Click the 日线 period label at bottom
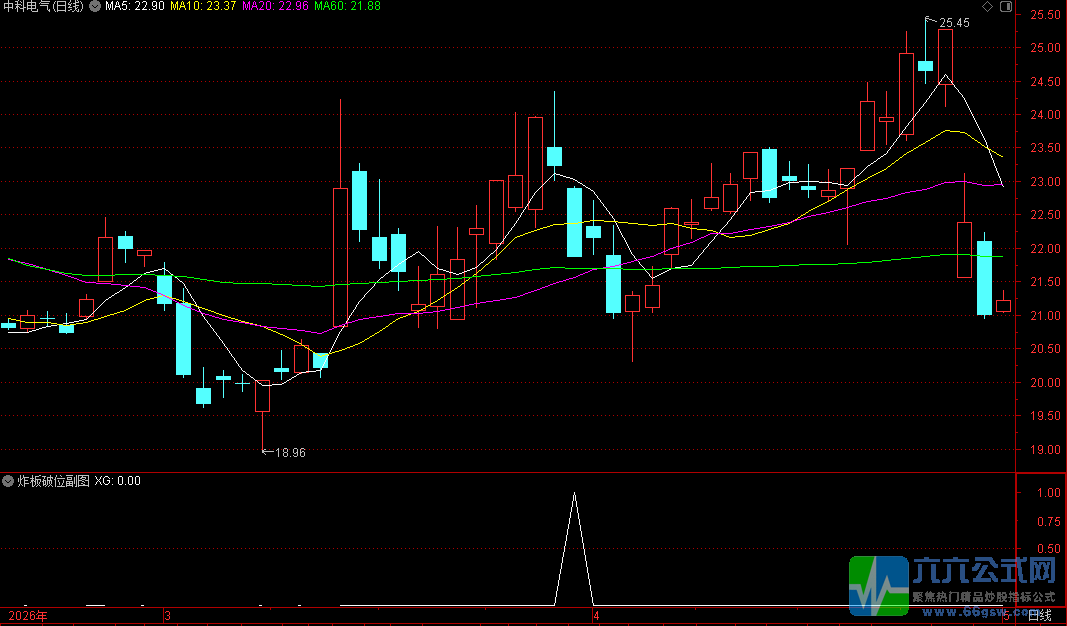1067x626 pixels. 1039,616
